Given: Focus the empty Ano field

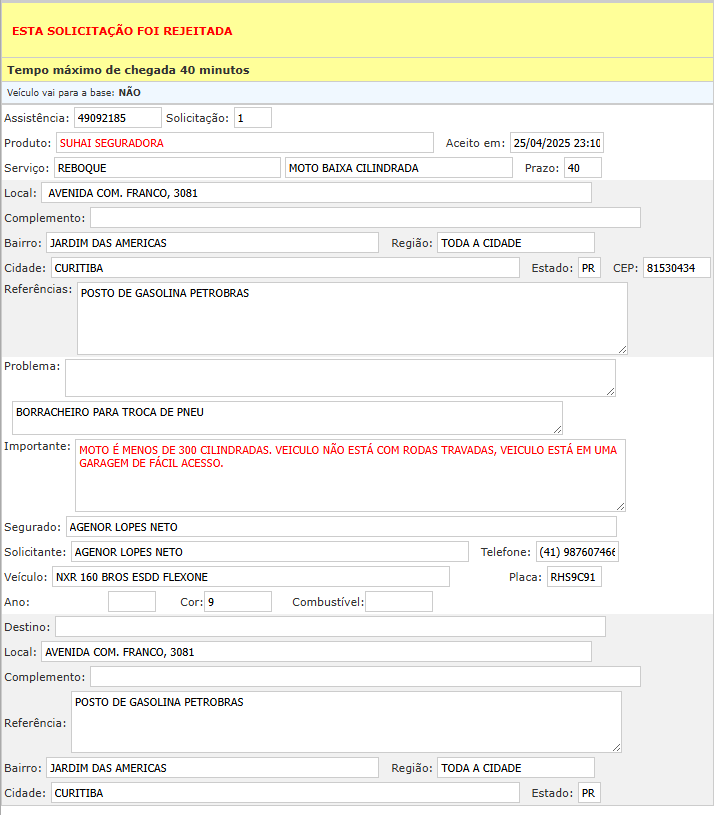Looking at the screenshot, I should pos(132,602).
